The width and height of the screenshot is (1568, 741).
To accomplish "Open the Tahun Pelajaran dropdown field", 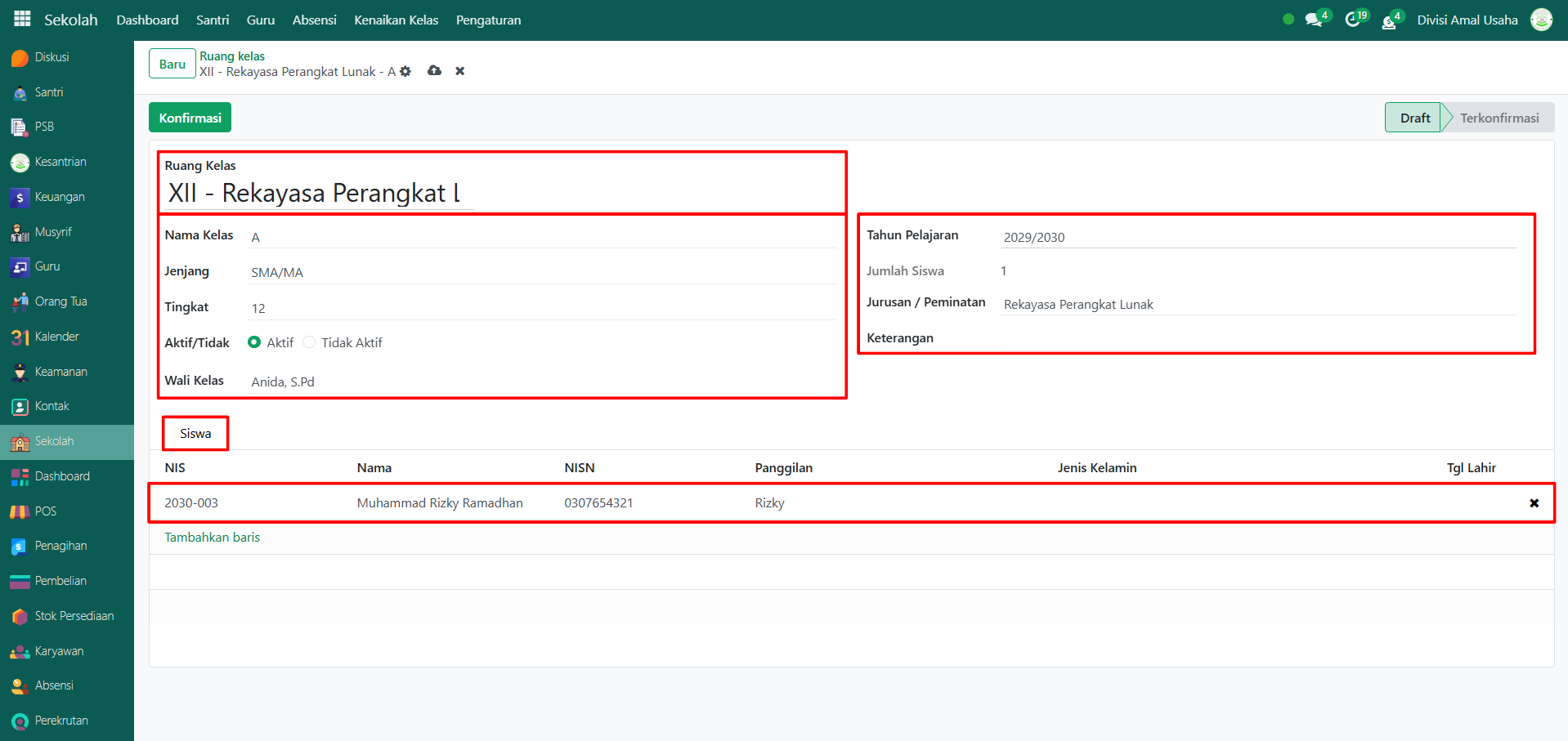I will coord(1259,237).
